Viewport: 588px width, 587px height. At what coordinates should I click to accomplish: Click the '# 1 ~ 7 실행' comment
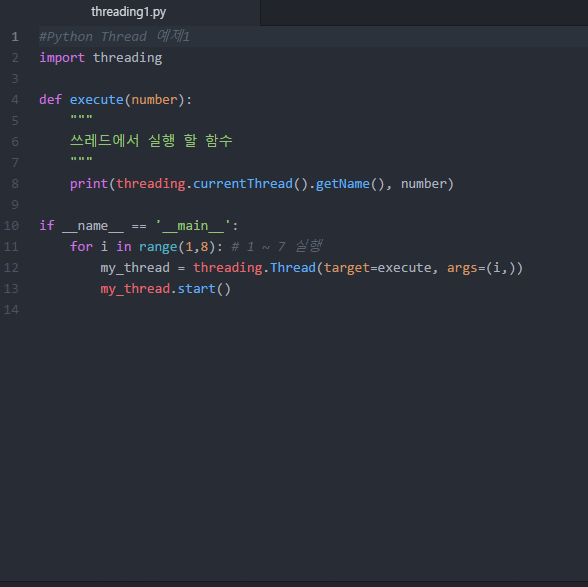click(x=277, y=247)
